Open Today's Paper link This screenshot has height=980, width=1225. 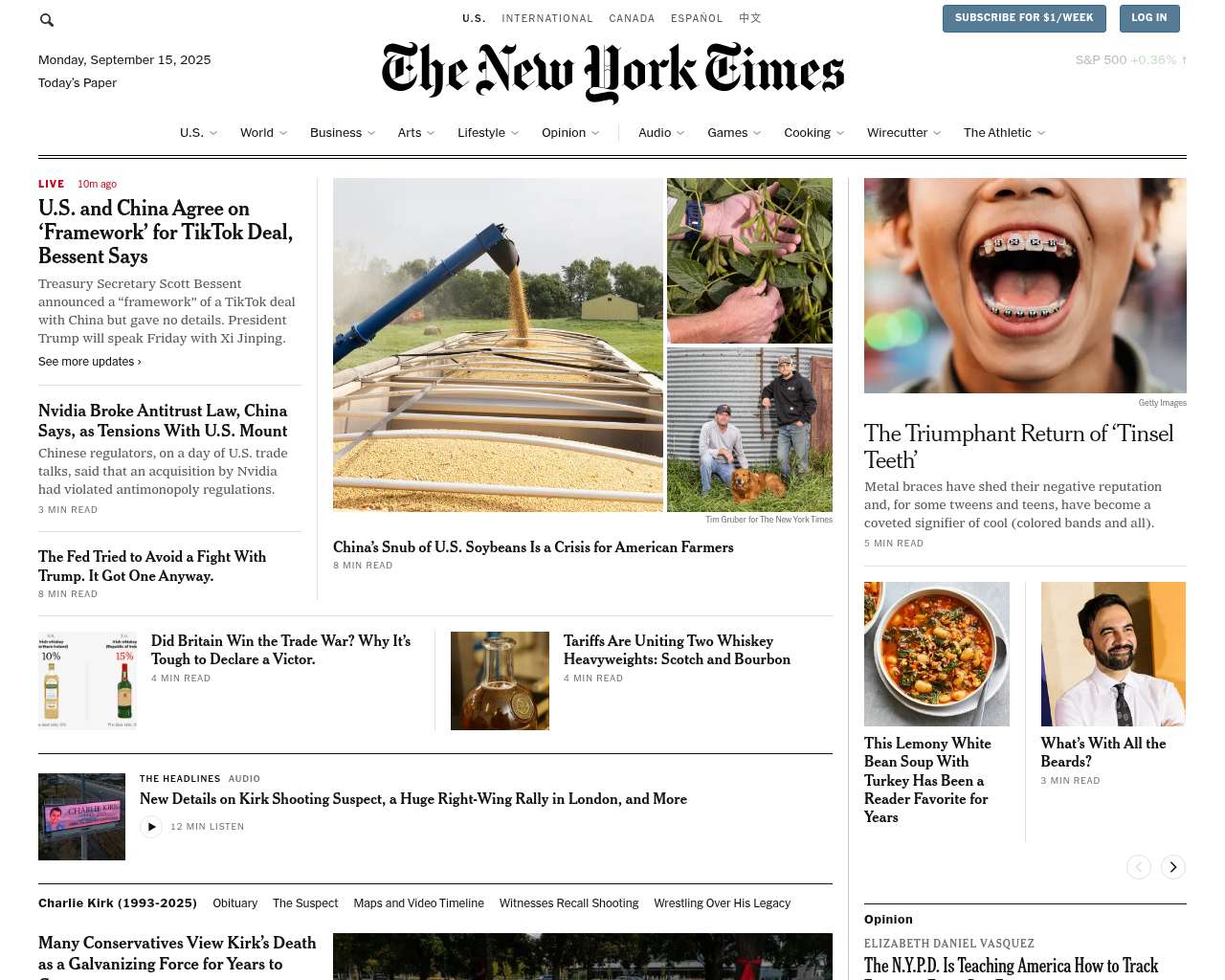pyautogui.click(x=78, y=83)
